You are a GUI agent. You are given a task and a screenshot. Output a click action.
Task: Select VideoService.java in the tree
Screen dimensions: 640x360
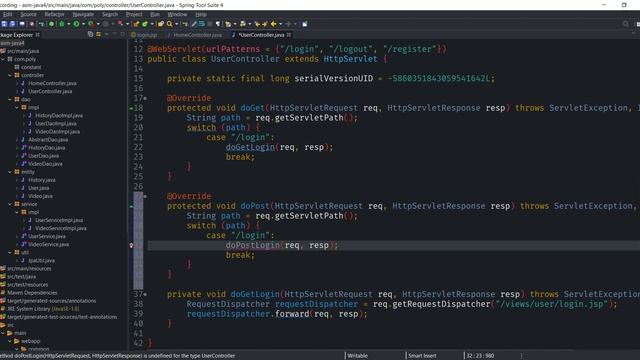point(48,244)
